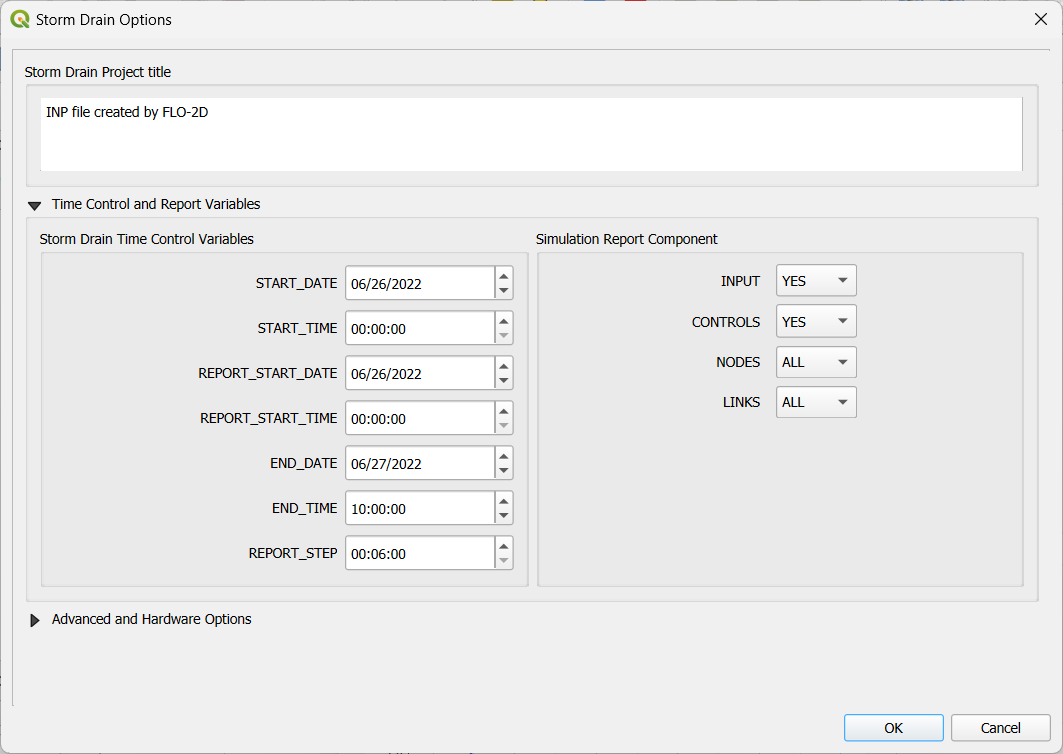Screen dimensions: 1063x754
Task: Increase END_TIME with up arrow
Action: [504, 500]
